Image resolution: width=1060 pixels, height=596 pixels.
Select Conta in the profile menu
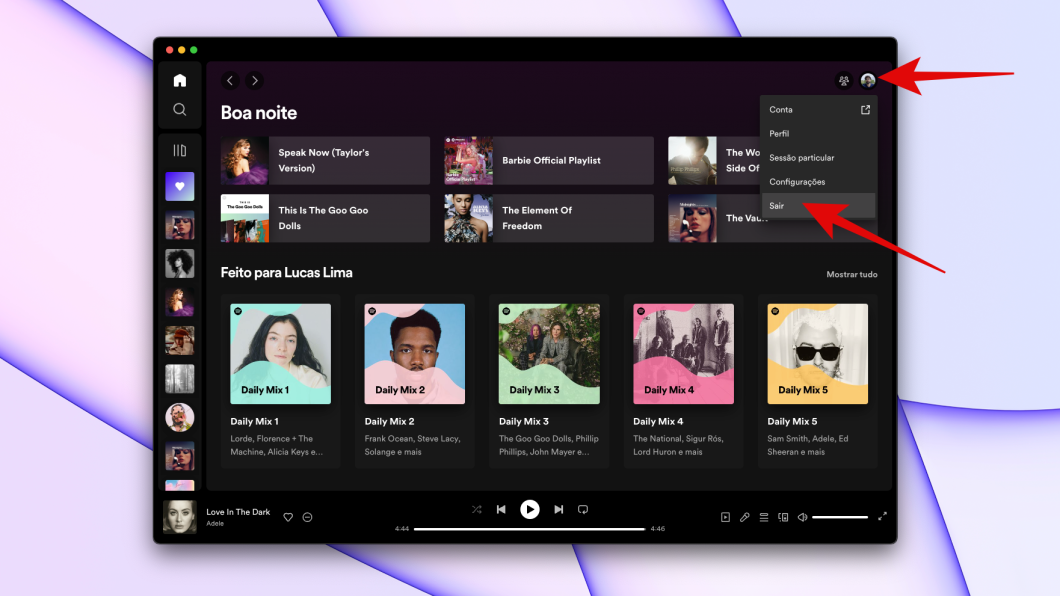click(819, 109)
